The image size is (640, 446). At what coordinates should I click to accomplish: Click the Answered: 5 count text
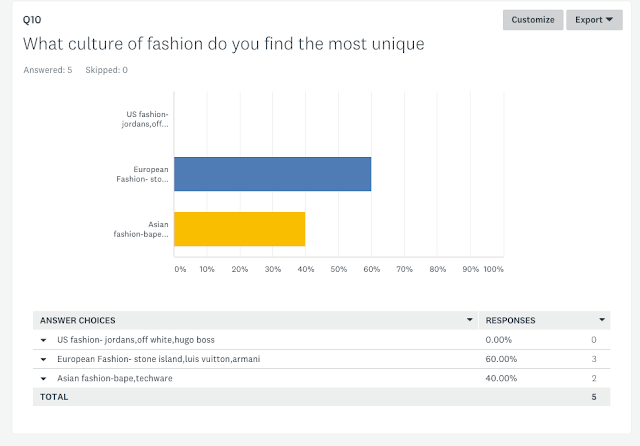(x=47, y=70)
